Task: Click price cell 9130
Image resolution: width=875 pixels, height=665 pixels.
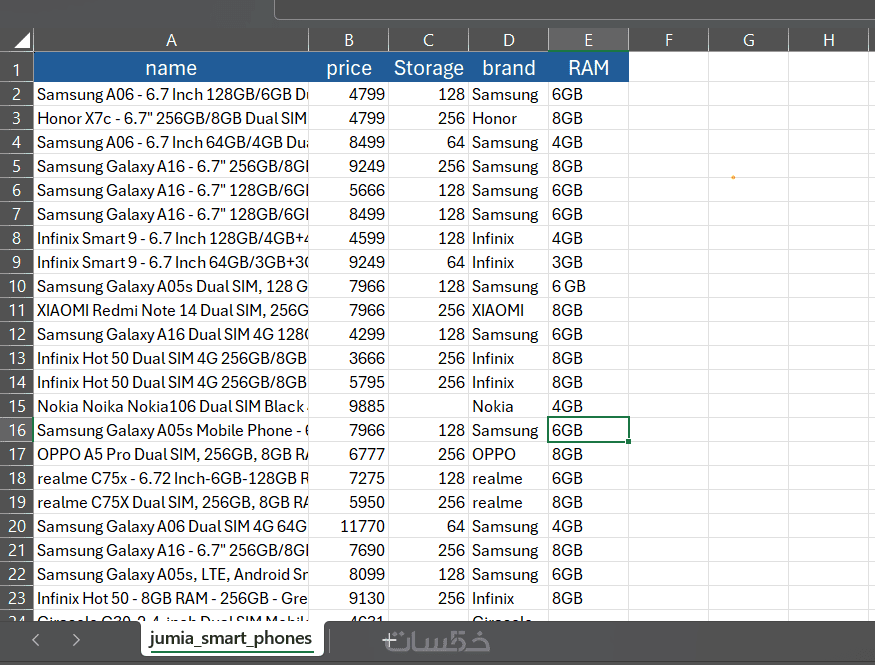Action: coord(349,598)
